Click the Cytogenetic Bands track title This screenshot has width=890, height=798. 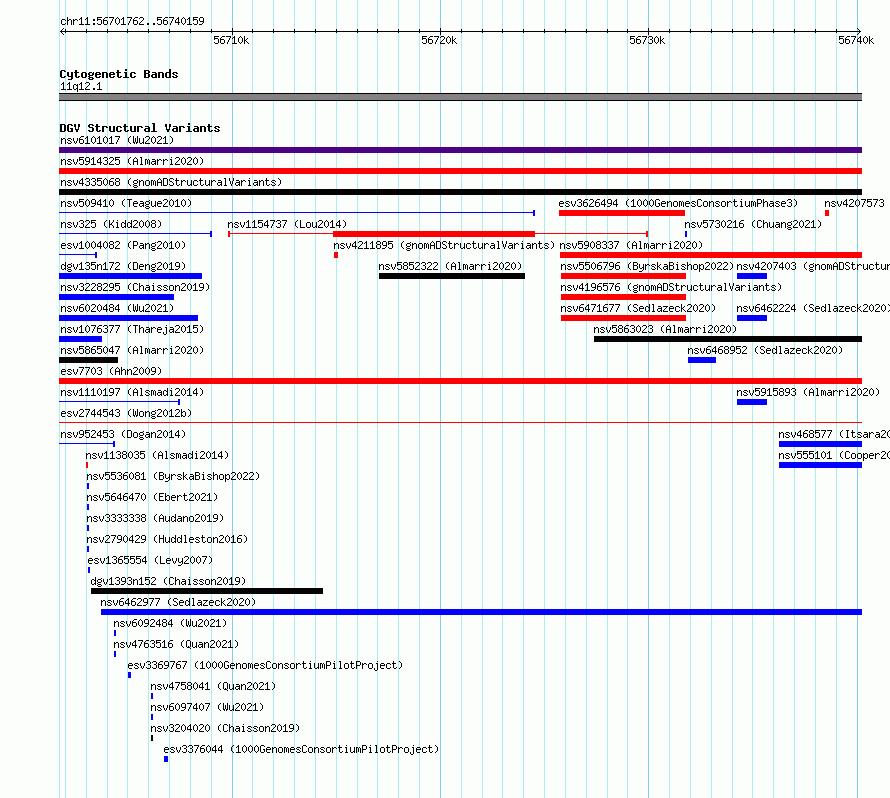pyautogui.click(x=119, y=74)
